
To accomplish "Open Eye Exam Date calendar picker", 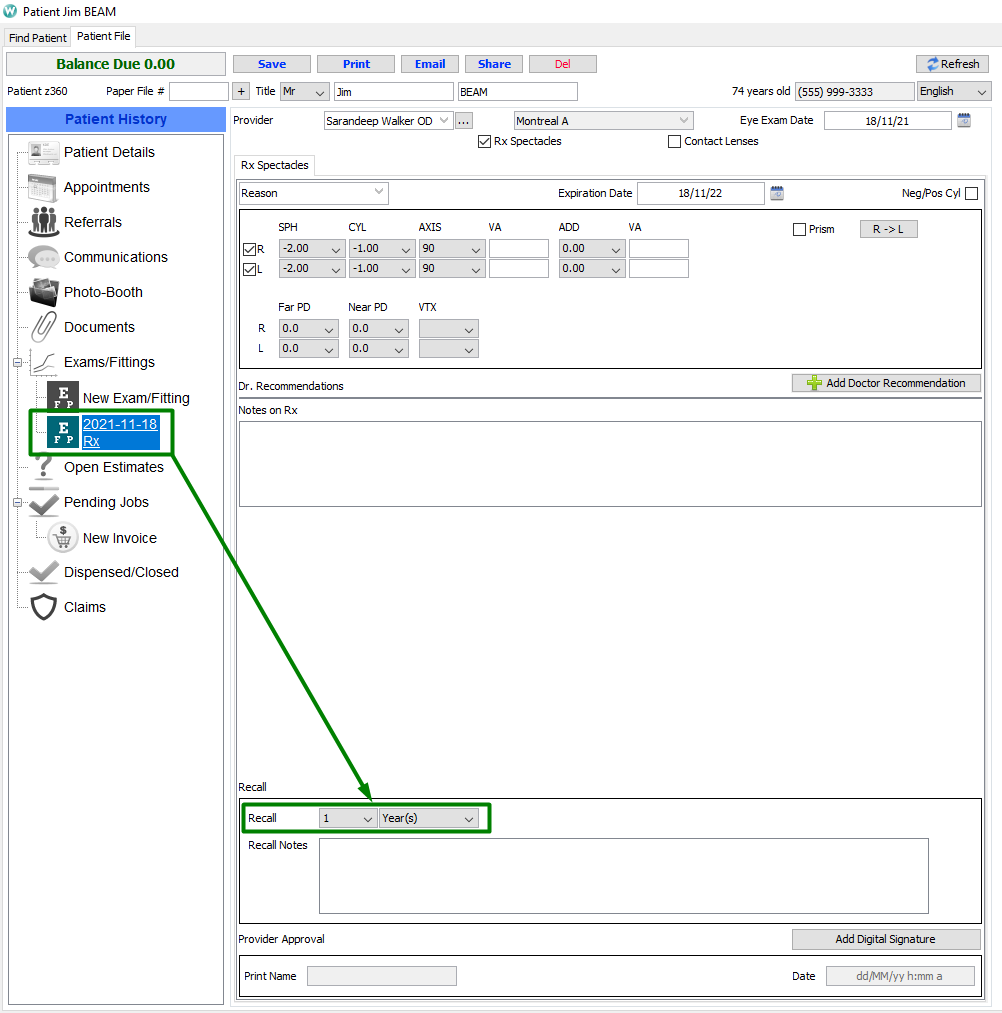I will pos(964,120).
